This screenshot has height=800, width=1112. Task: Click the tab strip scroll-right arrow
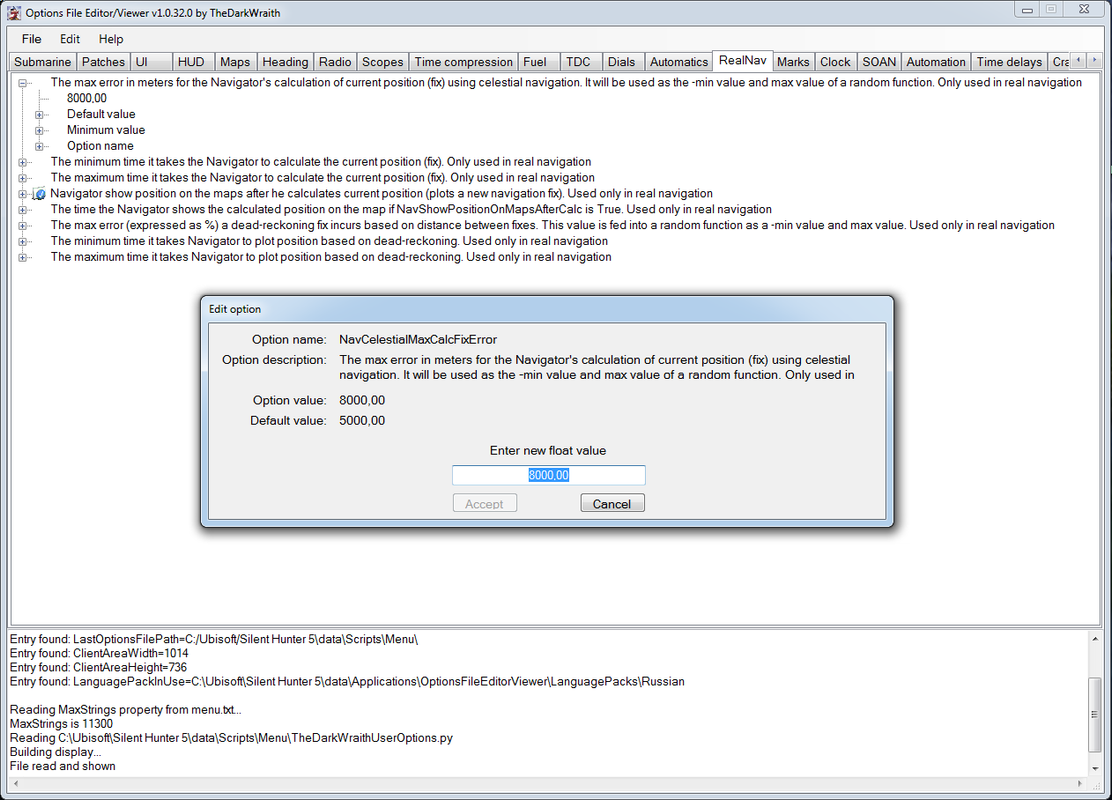point(1094,60)
